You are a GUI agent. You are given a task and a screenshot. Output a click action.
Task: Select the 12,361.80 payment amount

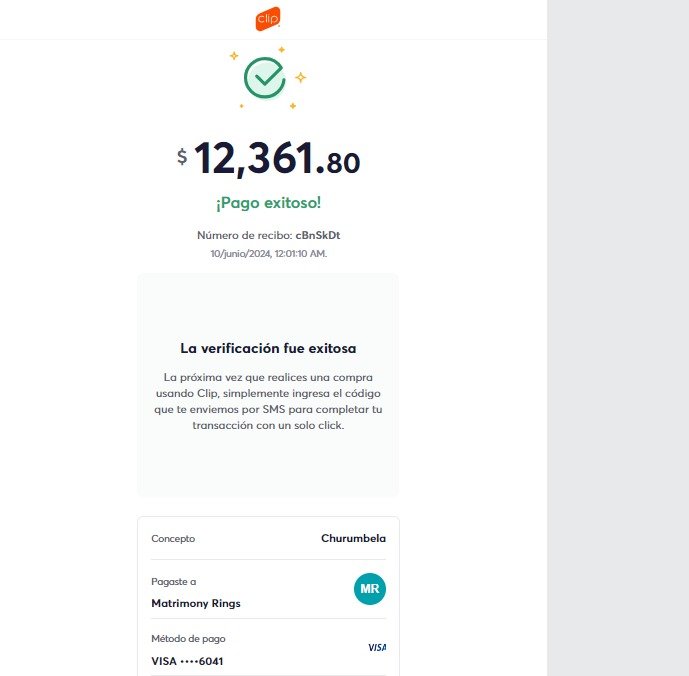coord(276,159)
